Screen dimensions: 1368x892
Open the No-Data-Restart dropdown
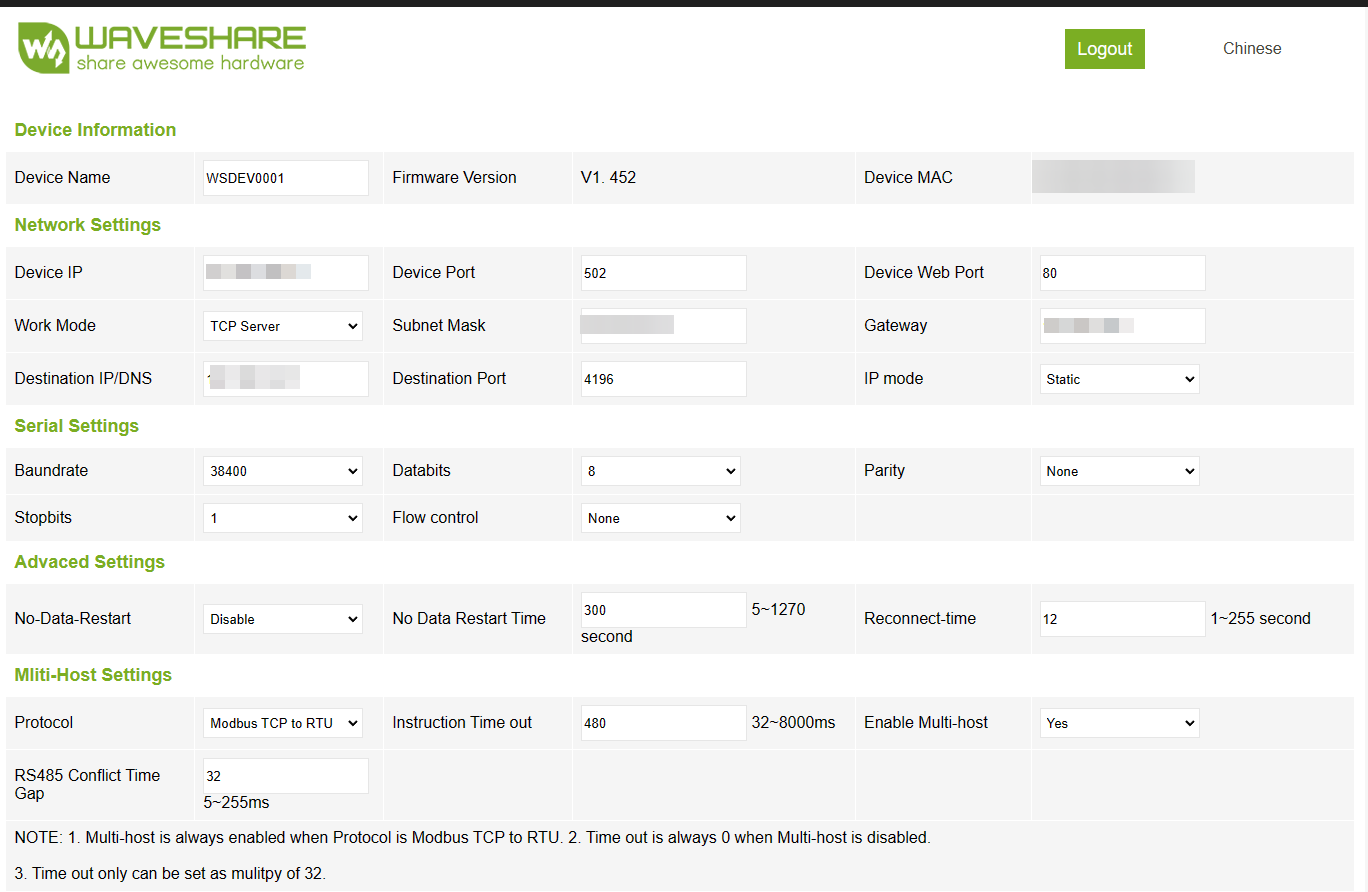284,619
